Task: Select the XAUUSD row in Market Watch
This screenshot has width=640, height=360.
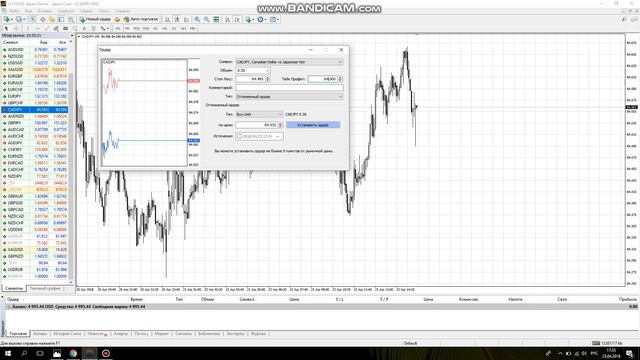Action: [x=34, y=70]
